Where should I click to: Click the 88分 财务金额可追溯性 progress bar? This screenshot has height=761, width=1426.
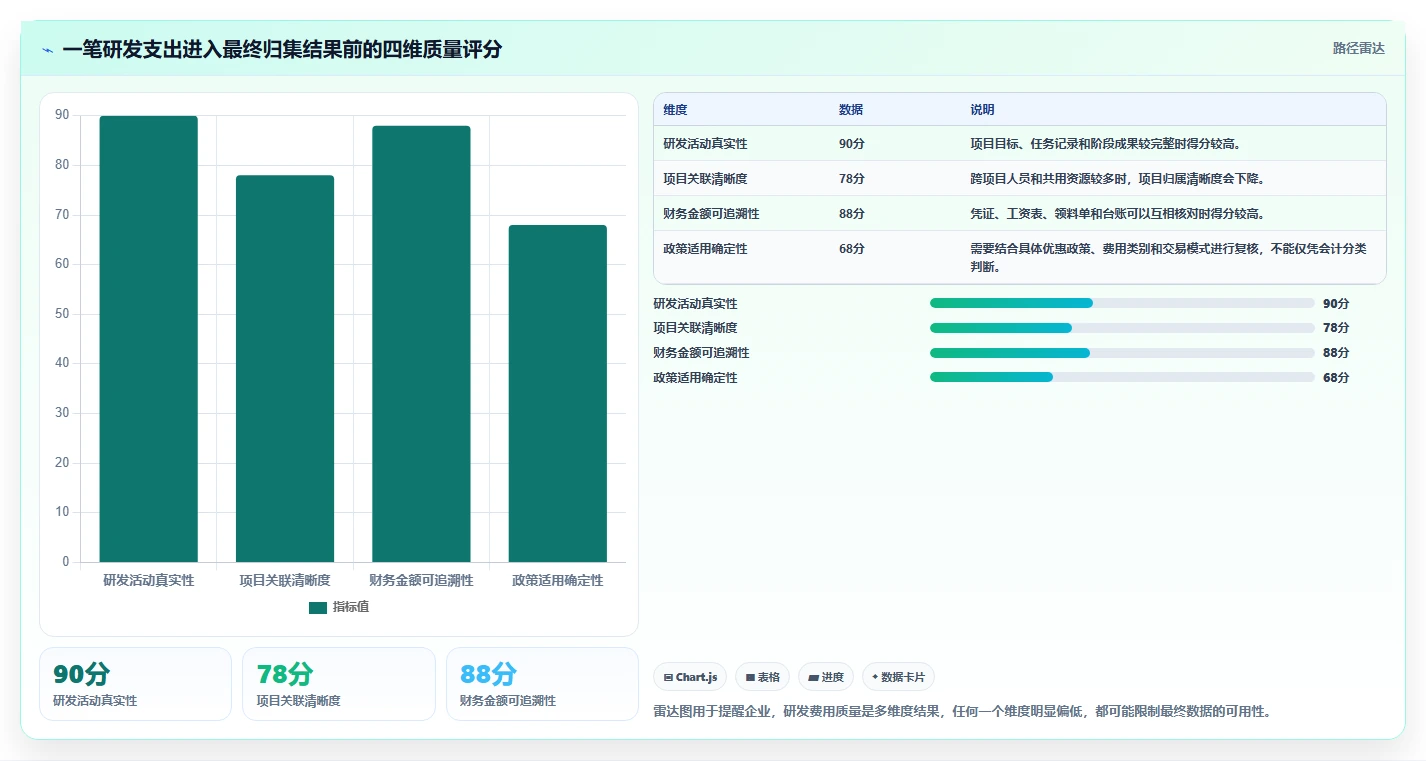[1122, 353]
